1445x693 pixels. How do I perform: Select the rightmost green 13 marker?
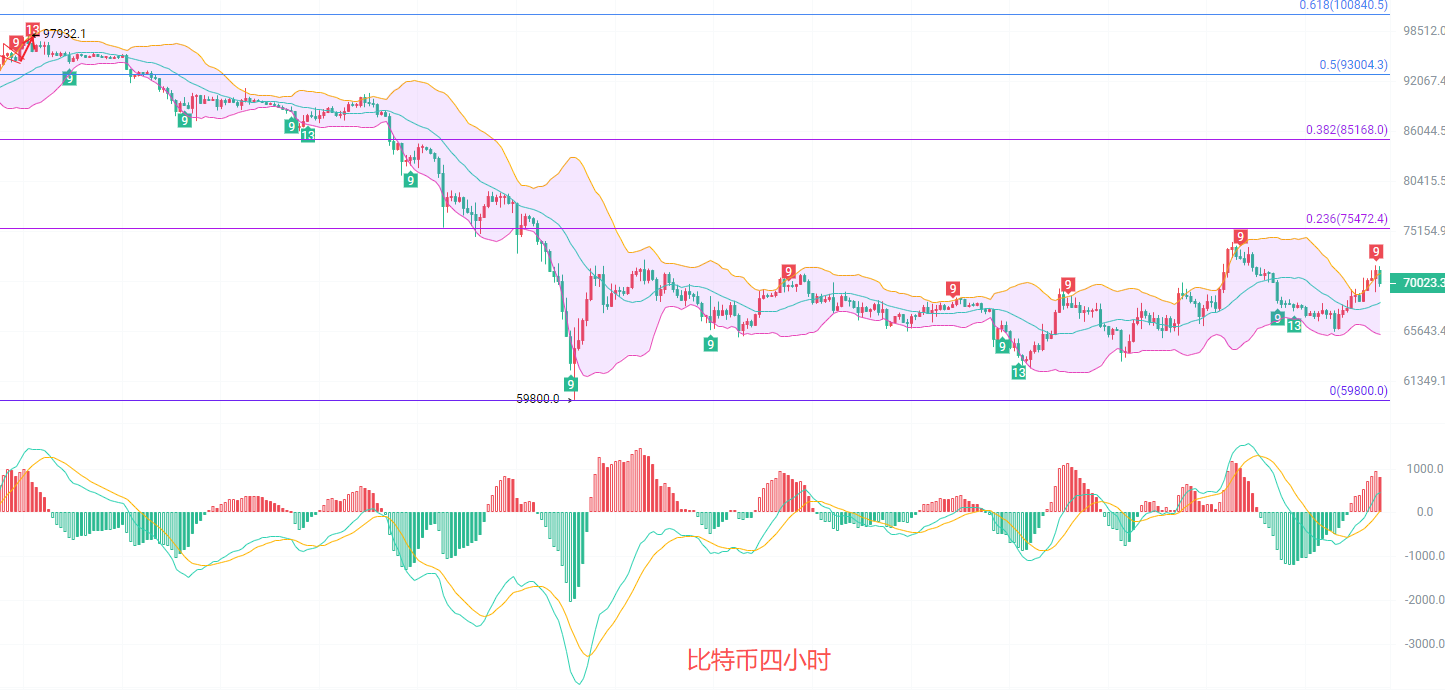tap(1294, 325)
